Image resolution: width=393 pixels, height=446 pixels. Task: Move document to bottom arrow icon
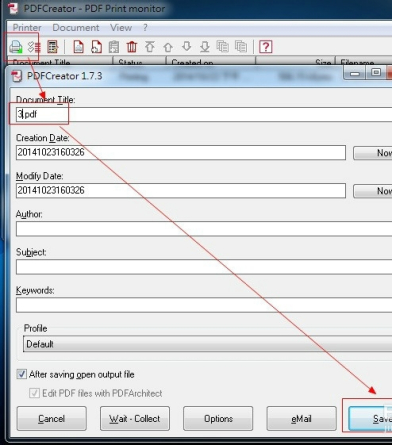[x=204, y=47]
